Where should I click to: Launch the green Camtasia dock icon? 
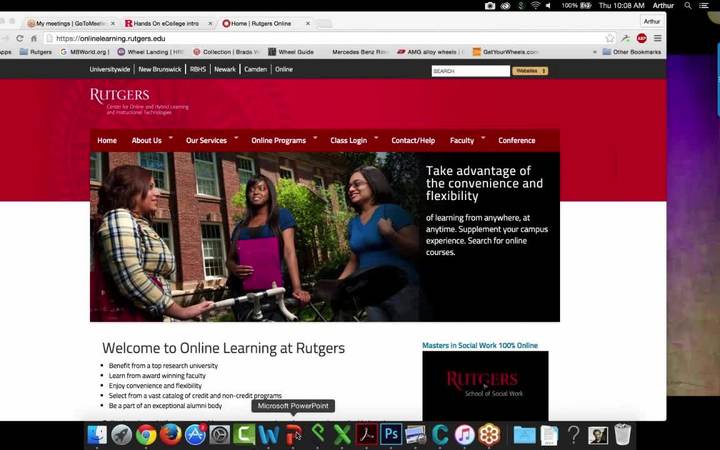click(x=244, y=434)
